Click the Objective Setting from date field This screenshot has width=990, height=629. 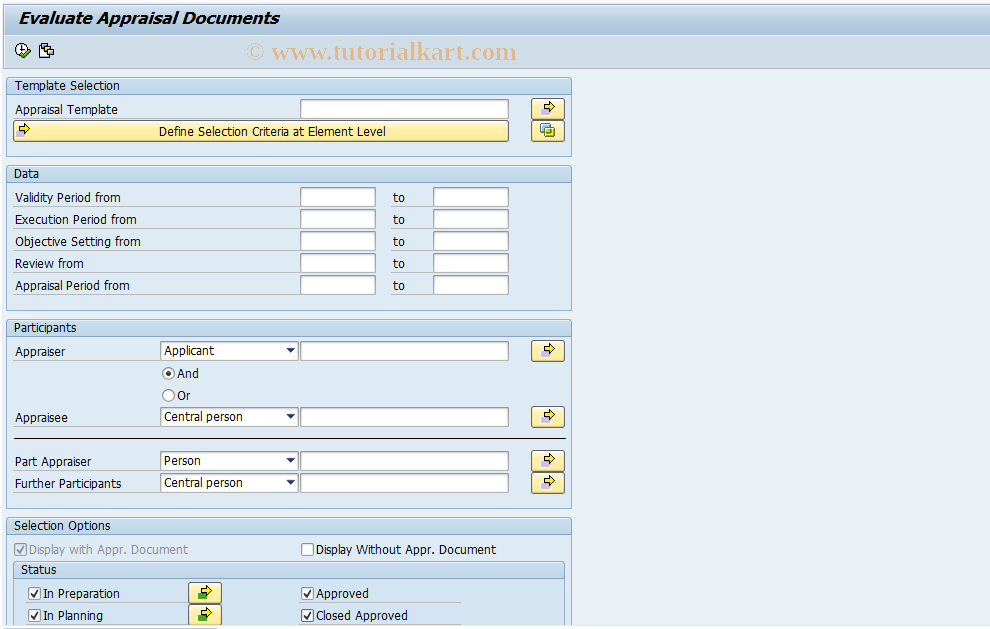click(x=338, y=241)
